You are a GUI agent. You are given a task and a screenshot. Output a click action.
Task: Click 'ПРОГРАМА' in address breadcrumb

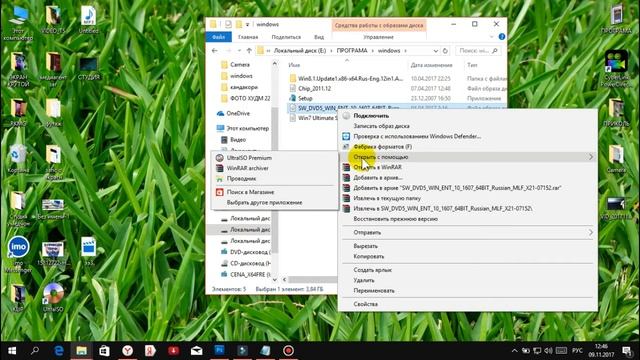click(352, 51)
